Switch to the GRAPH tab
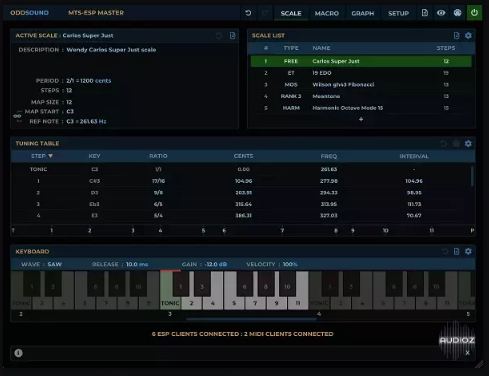The height and width of the screenshot is (376, 489). tap(363, 13)
